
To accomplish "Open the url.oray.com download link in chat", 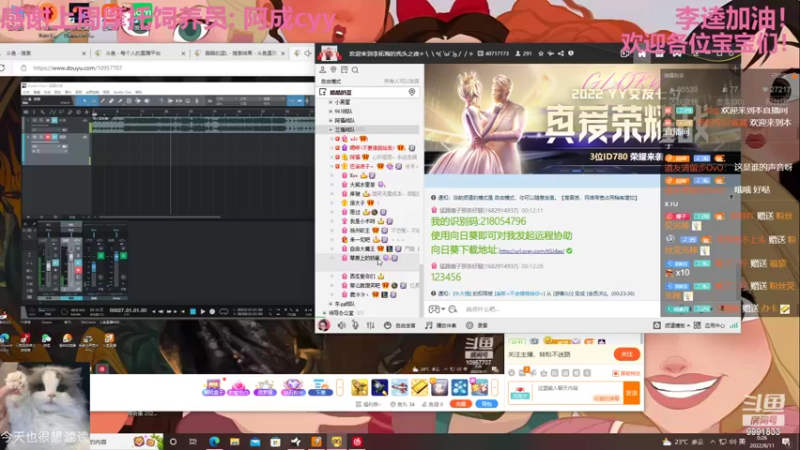I will point(531,251).
